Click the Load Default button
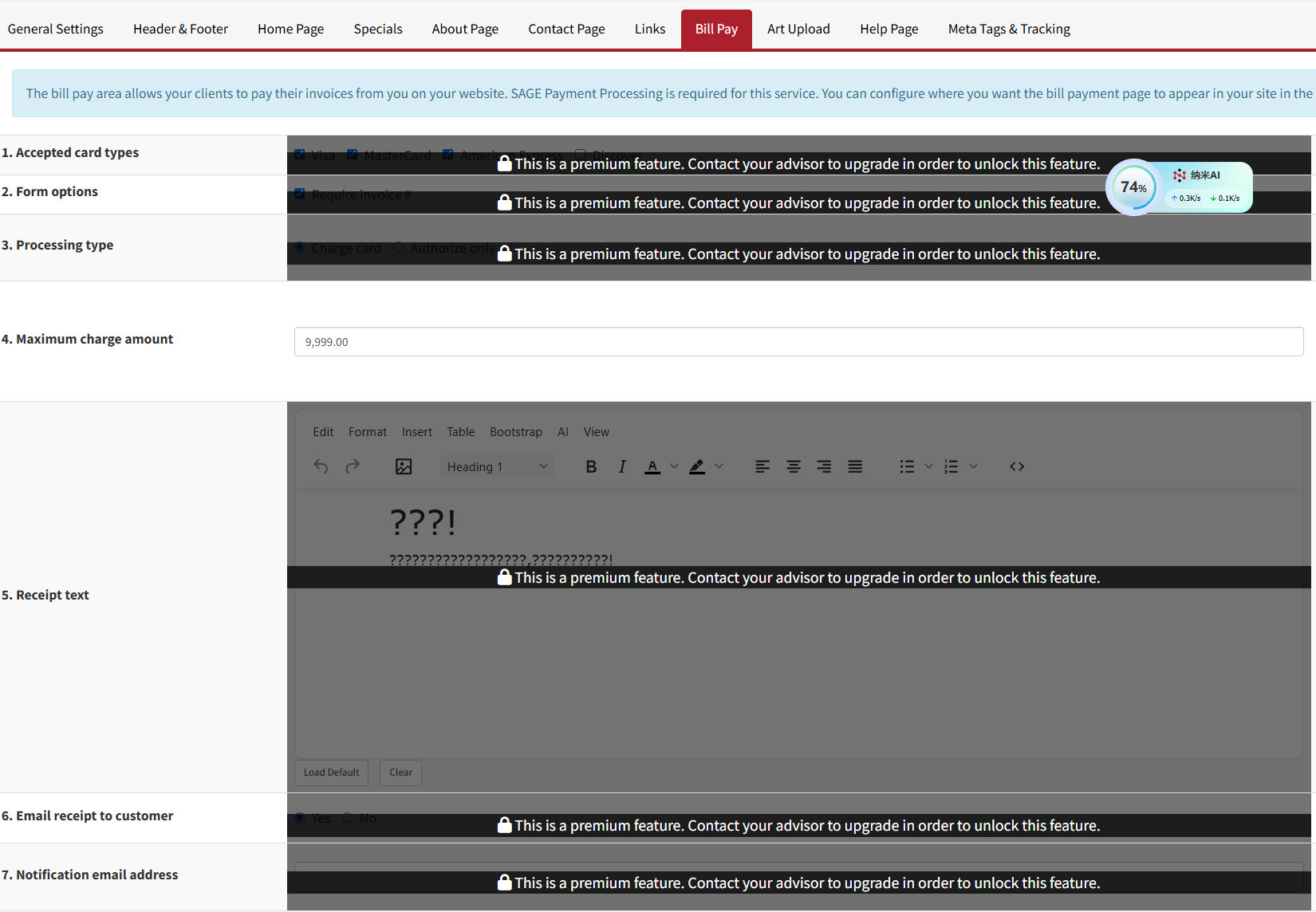This screenshot has width=1316, height=912. click(x=331, y=772)
